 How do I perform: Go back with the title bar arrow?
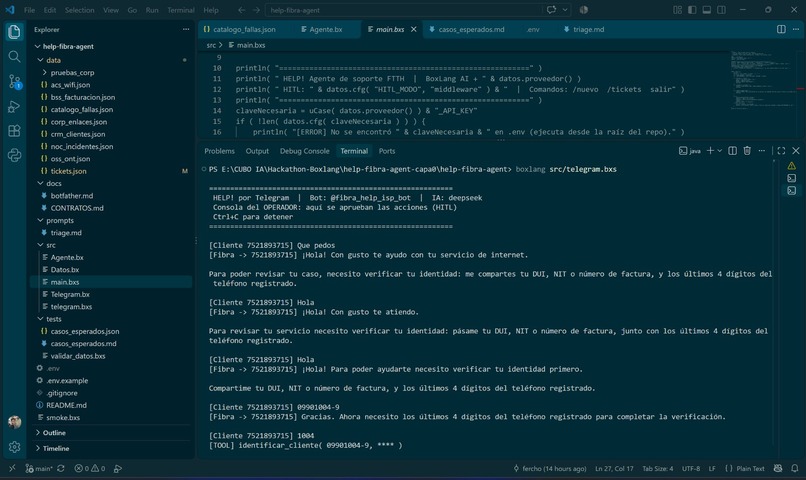point(241,10)
